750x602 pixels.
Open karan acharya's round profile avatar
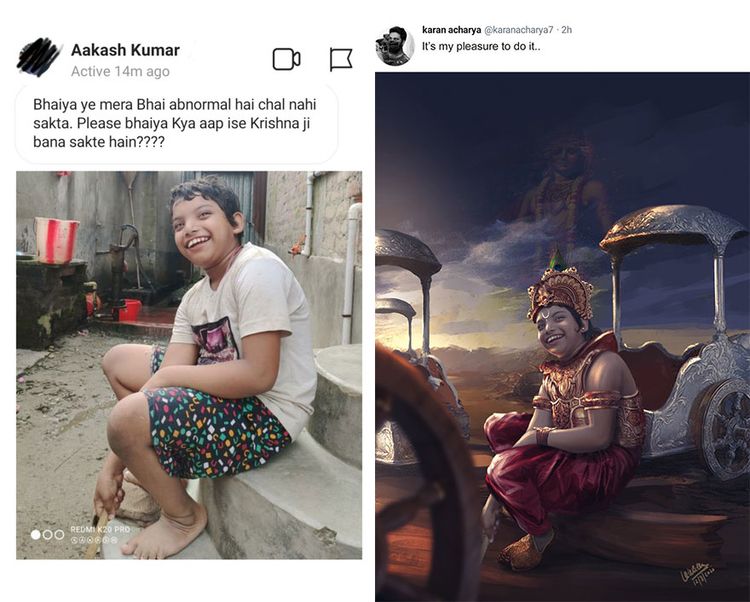[x=394, y=46]
